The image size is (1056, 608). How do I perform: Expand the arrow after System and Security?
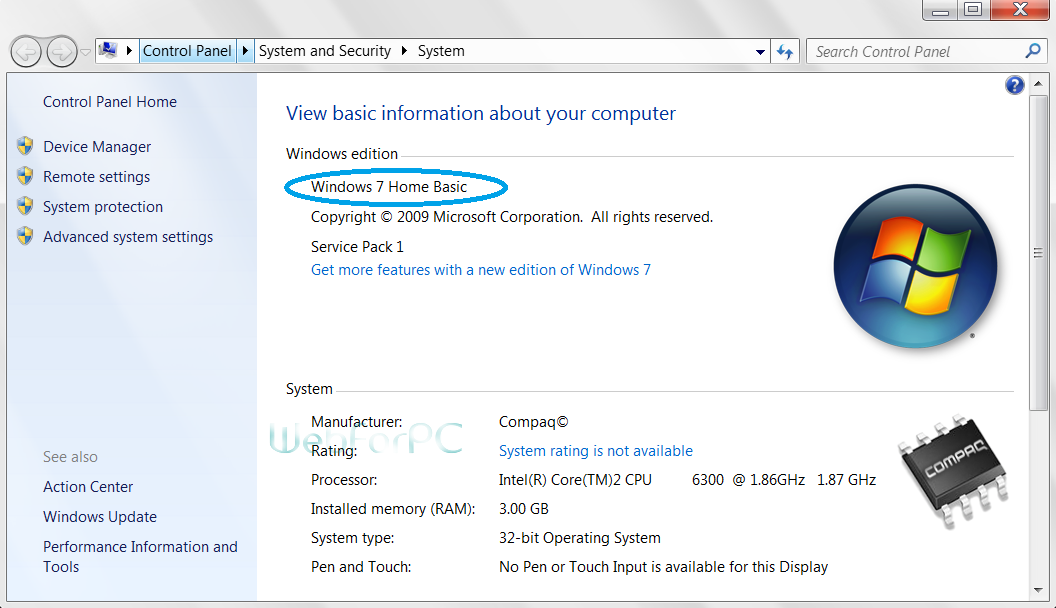pyautogui.click(x=404, y=51)
